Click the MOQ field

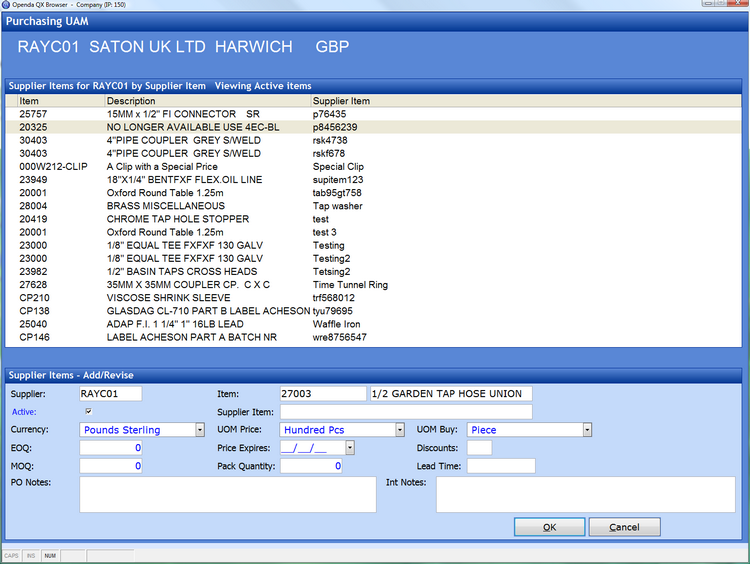tap(110, 466)
